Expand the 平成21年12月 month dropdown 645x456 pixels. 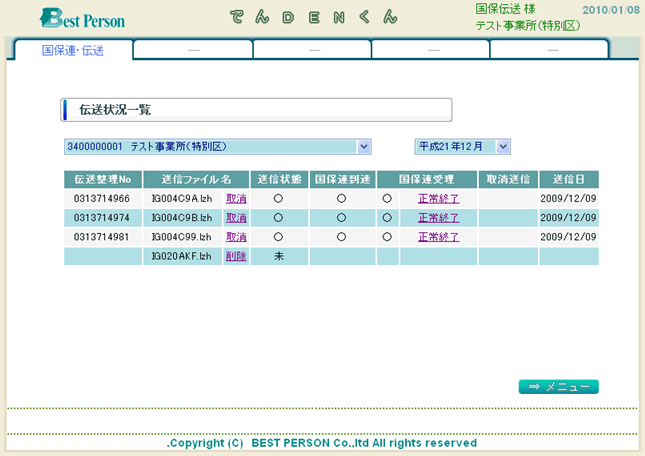pos(462,147)
